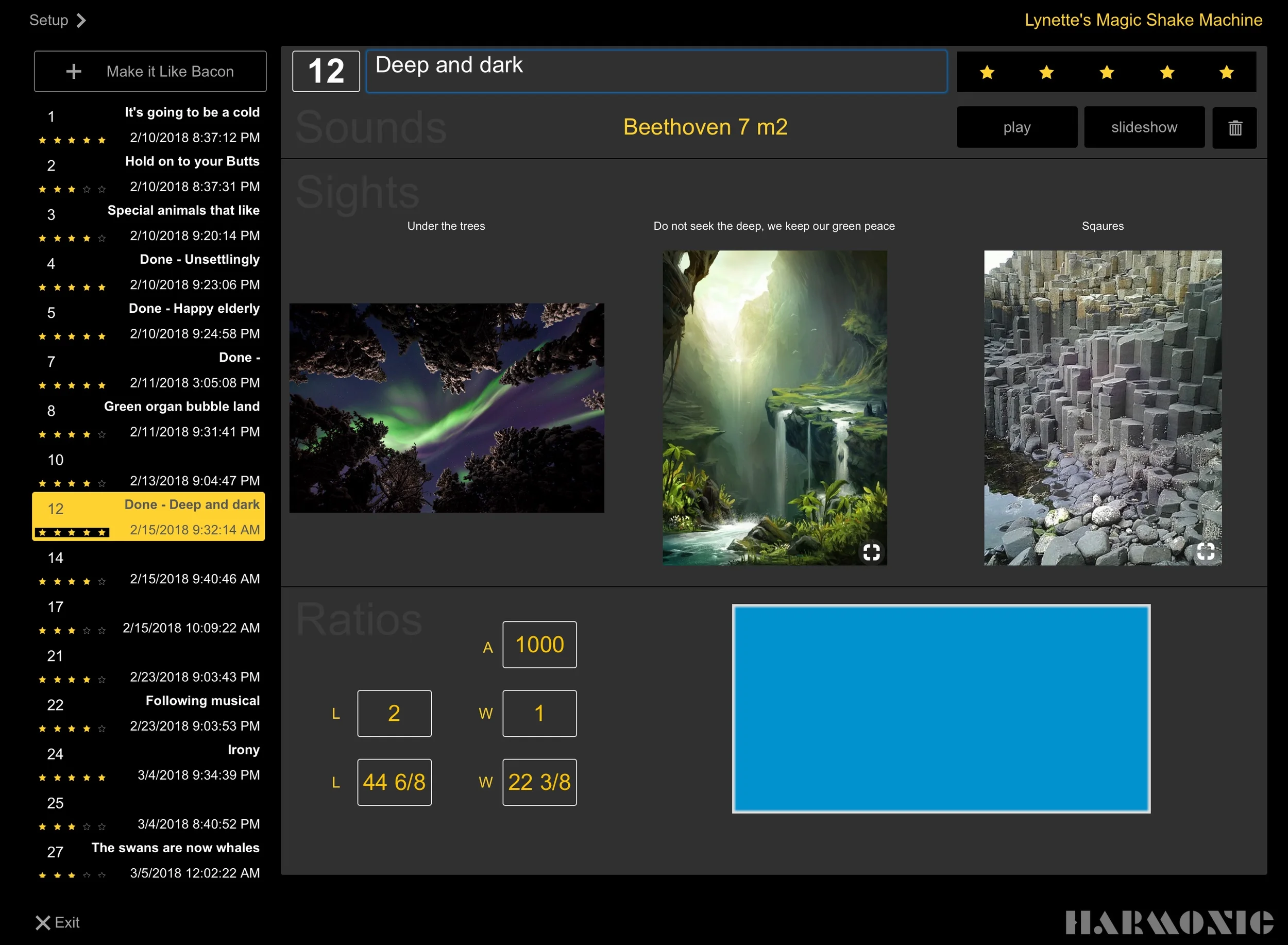Click the plus icon beside Make it Like Bacon
Image resolution: width=1288 pixels, height=945 pixels.
click(x=74, y=72)
